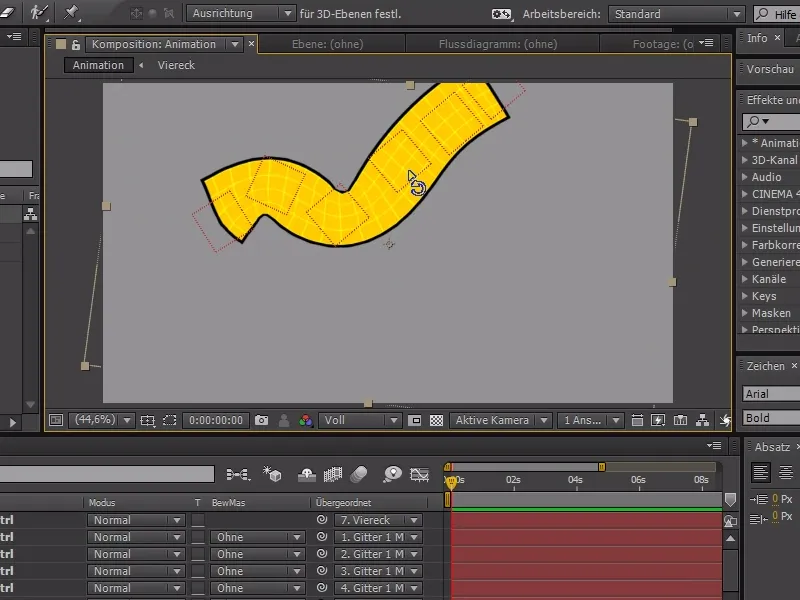This screenshot has width=800, height=600.
Task: Click the current time field showing 0:00:00:00
Action: point(216,420)
